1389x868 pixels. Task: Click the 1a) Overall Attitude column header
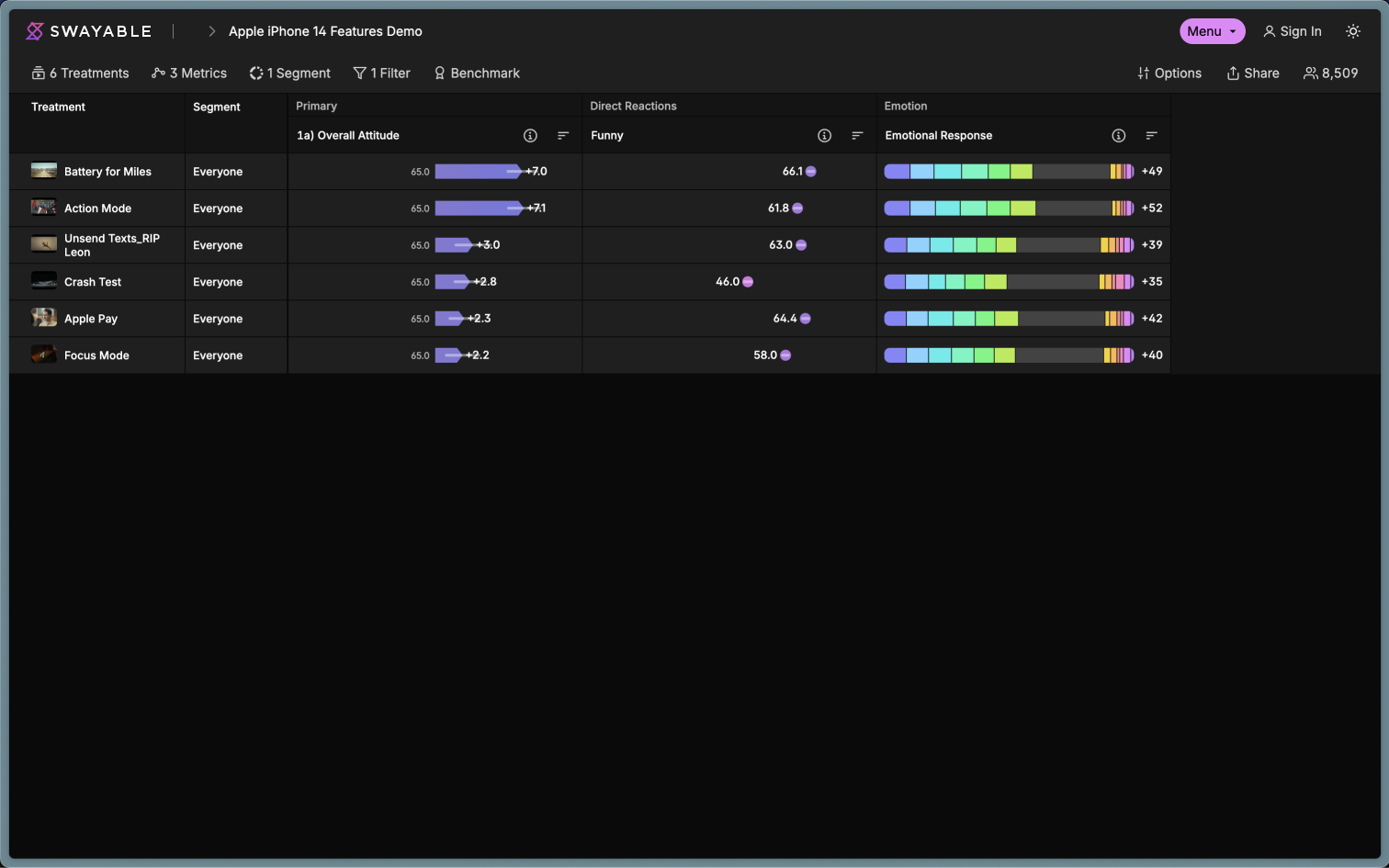348,135
